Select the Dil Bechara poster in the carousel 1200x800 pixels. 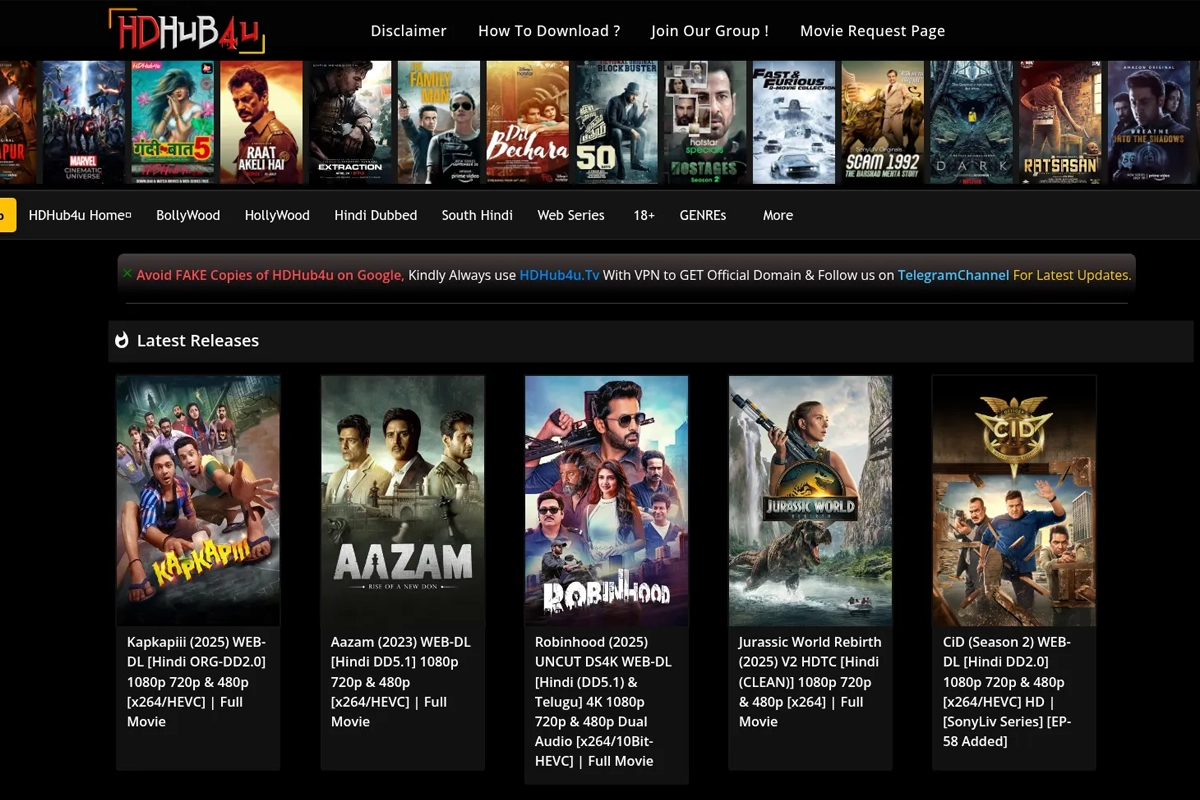(527, 122)
